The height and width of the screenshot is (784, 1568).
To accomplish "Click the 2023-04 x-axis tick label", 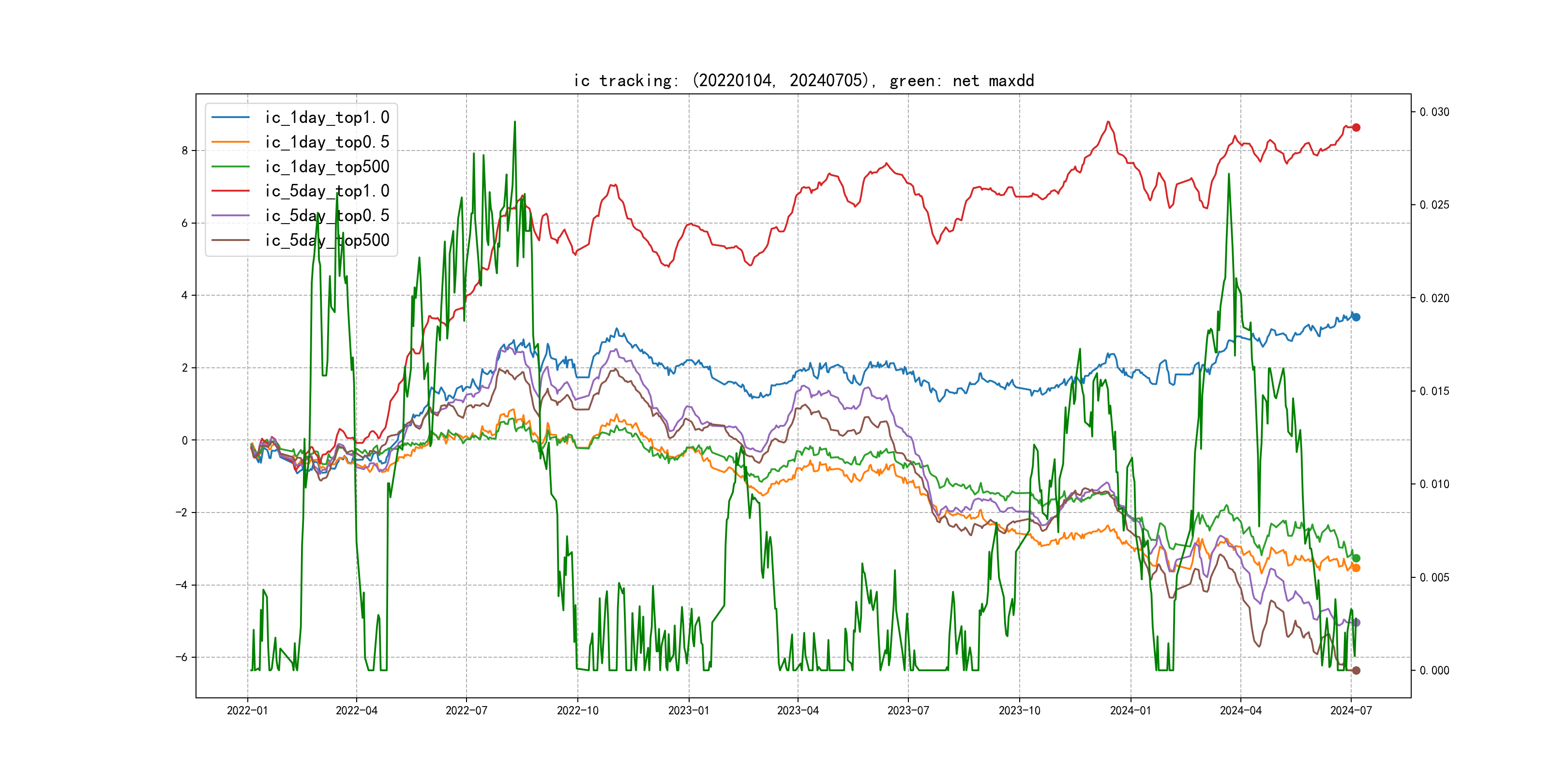I will tap(798, 710).
